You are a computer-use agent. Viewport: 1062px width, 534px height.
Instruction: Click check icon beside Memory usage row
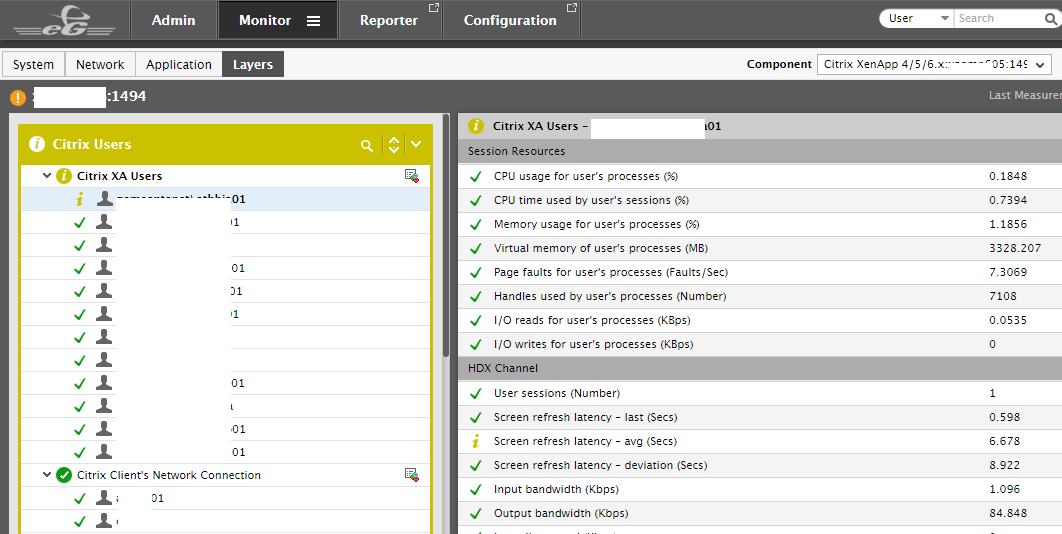[x=476, y=224]
